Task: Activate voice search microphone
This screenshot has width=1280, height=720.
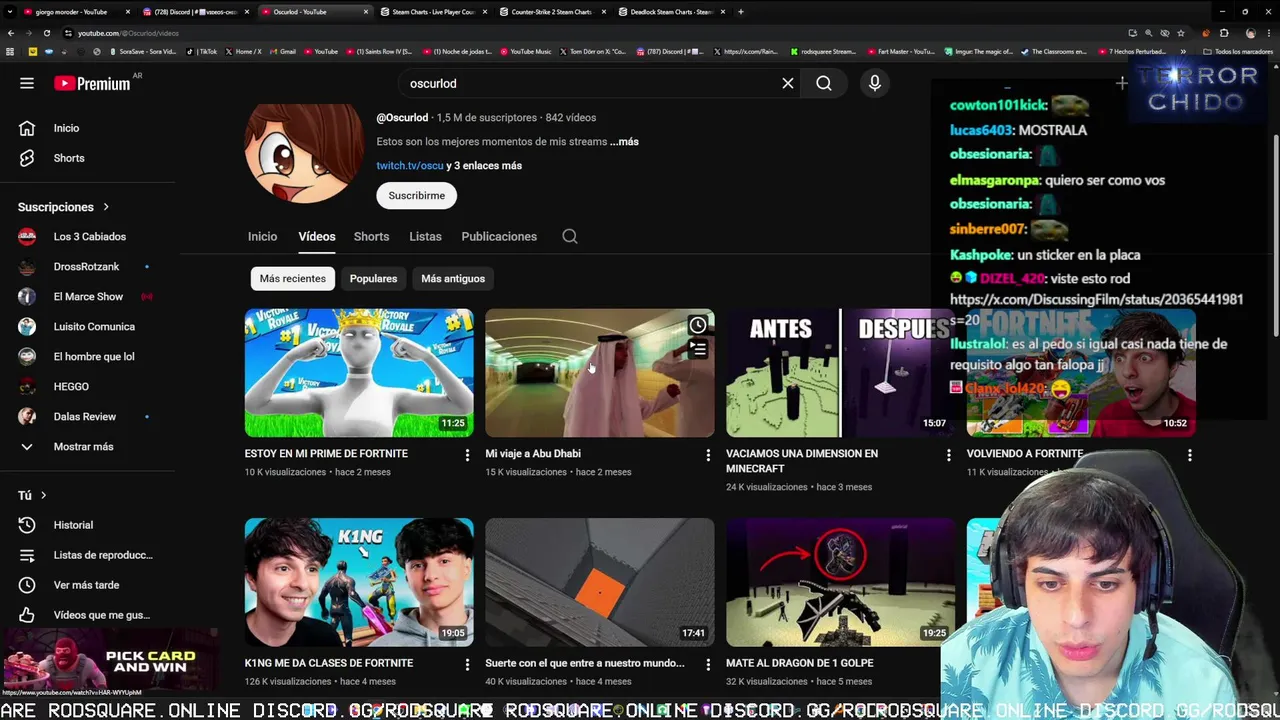Action: [x=875, y=83]
